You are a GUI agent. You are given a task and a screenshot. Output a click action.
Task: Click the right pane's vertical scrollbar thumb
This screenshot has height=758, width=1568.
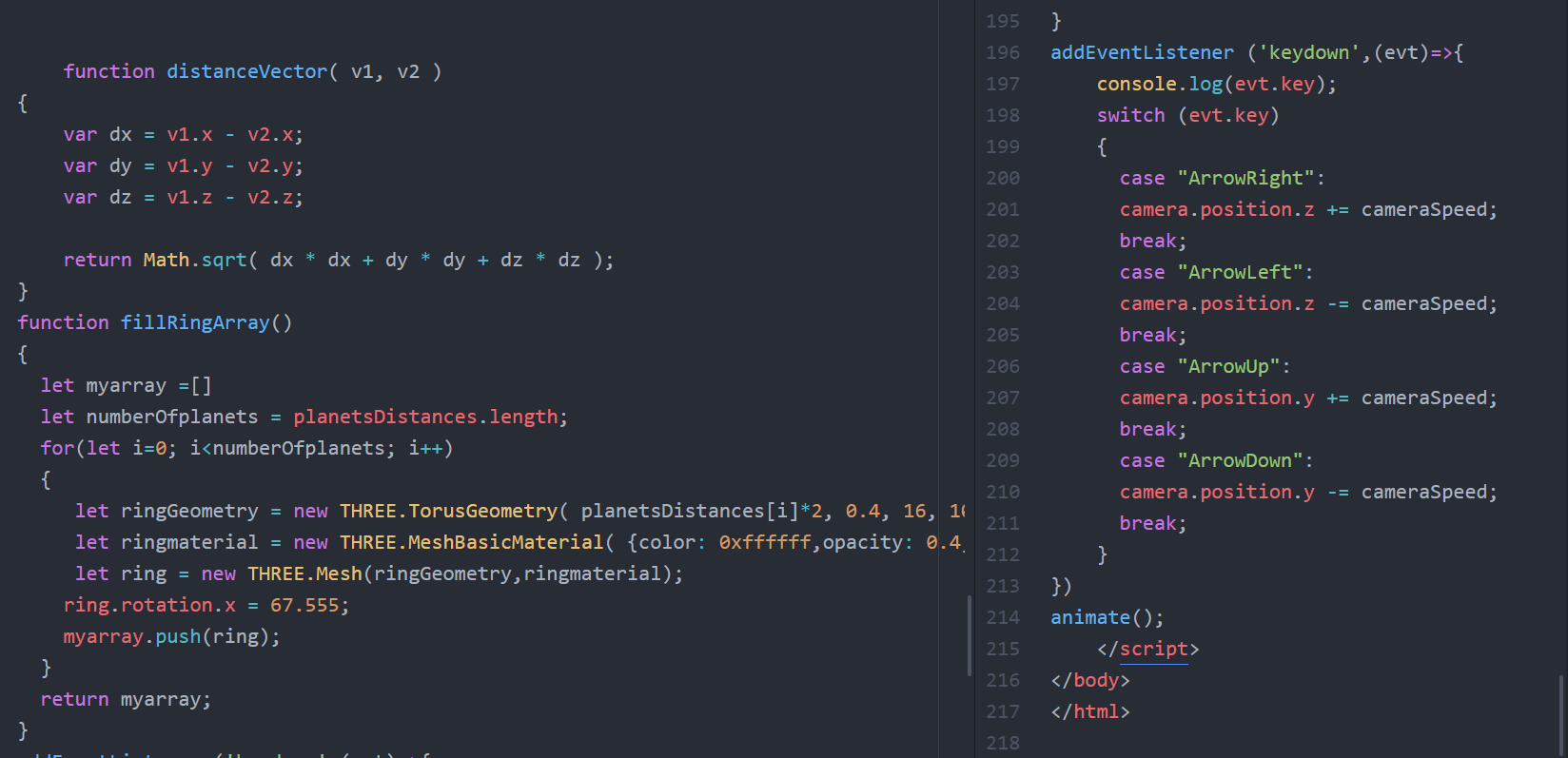pyautogui.click(x=1561, y=716)
